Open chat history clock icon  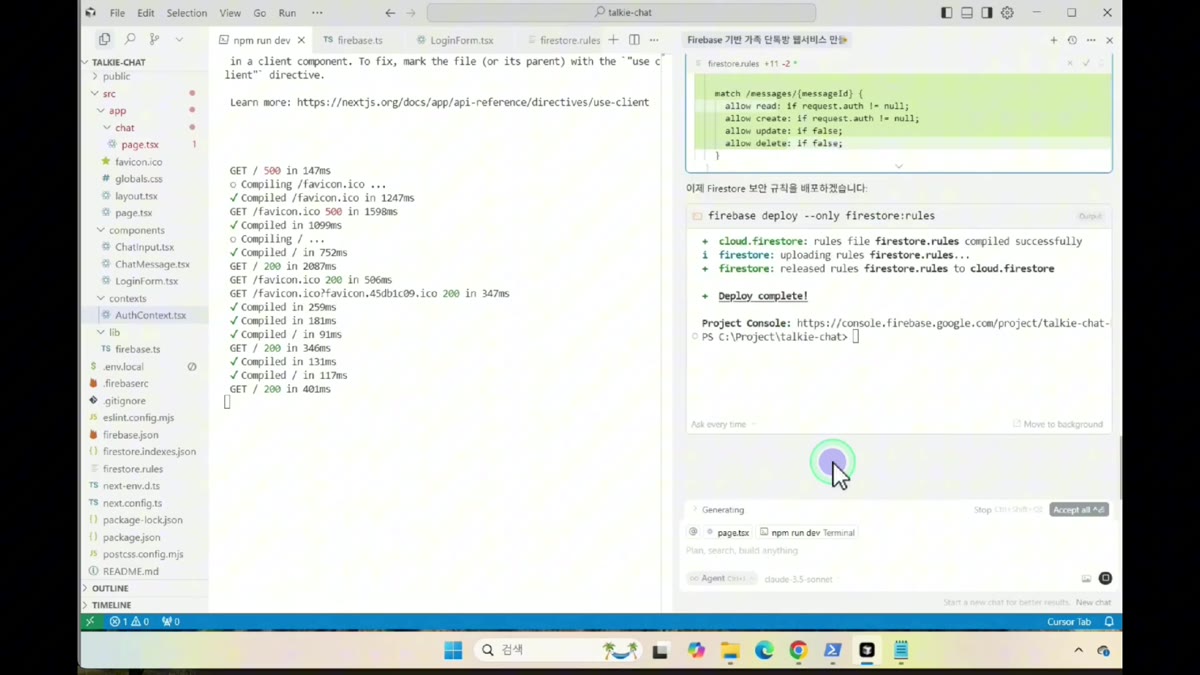coord(1072,40)
